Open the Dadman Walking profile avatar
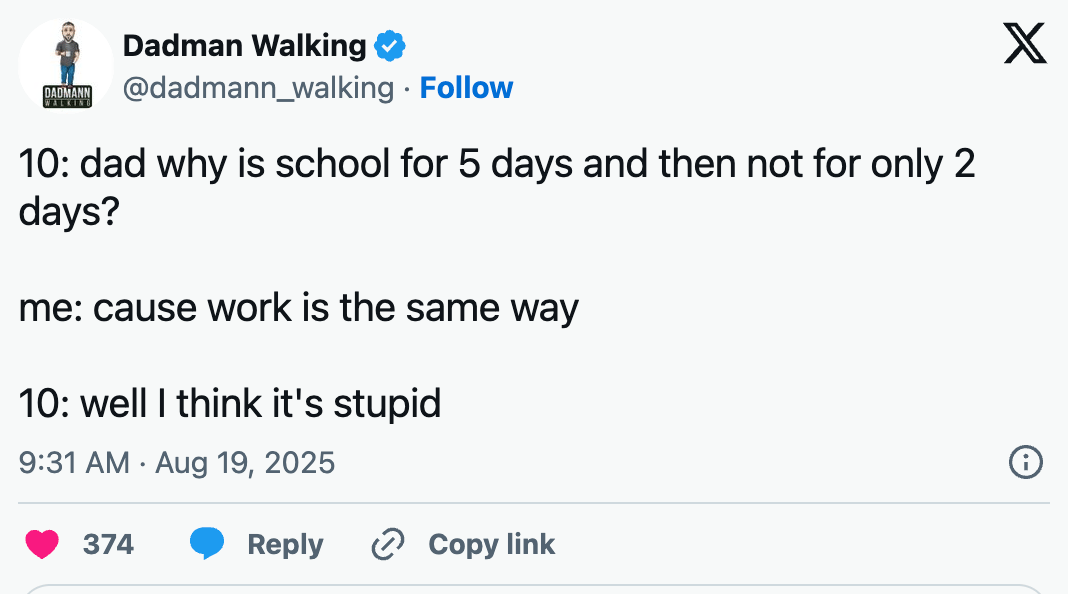1068x594 pixels. [x=66, y=63]
